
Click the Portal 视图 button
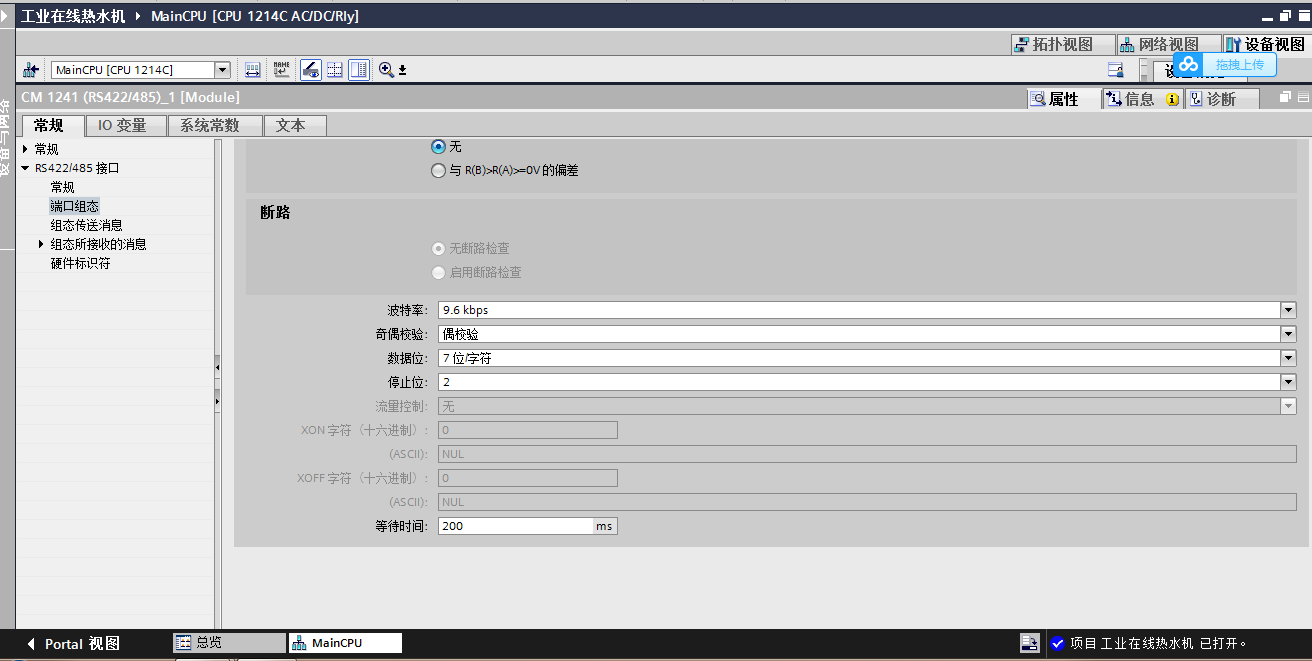[73, 644]
